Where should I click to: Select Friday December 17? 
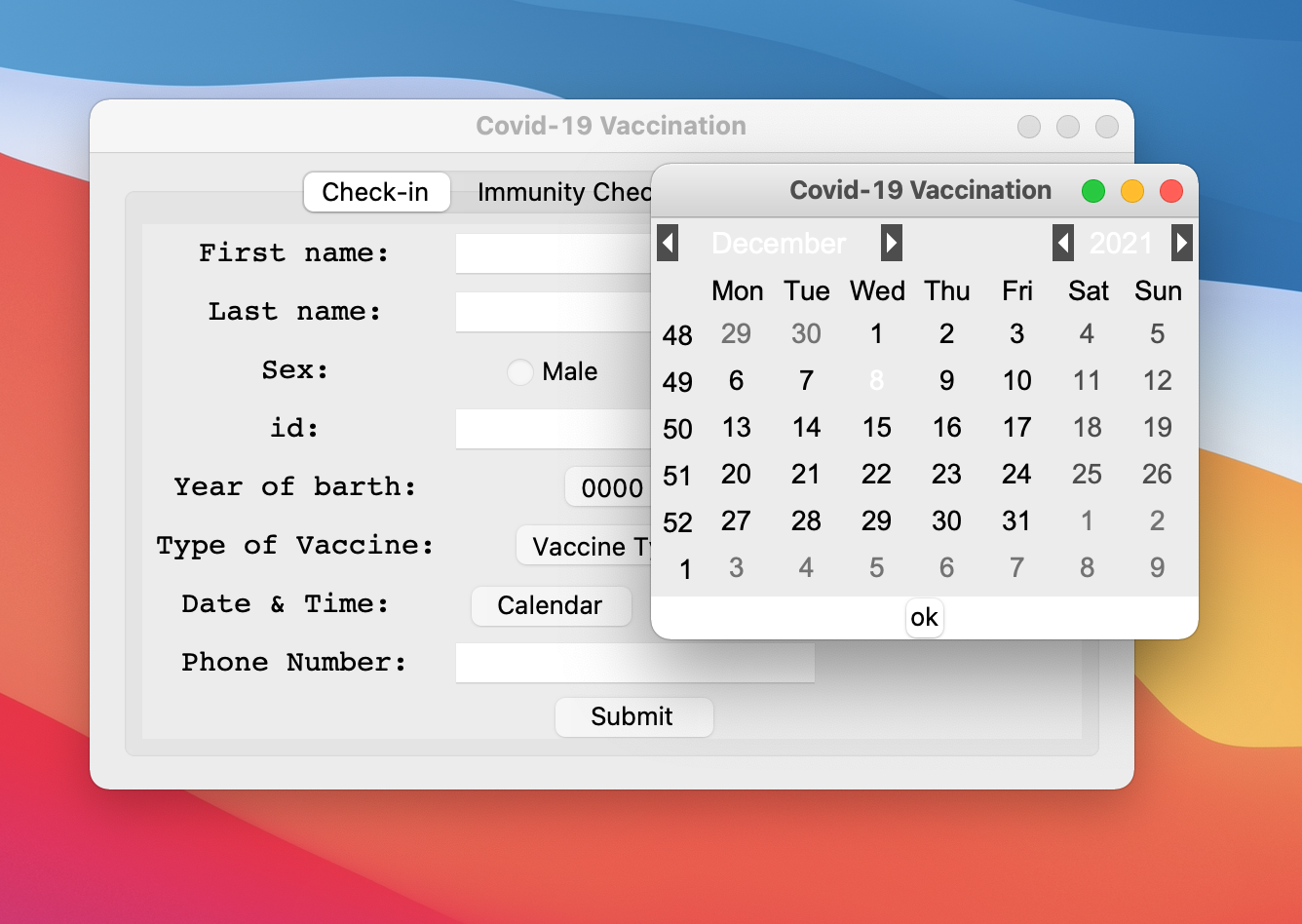(1017, 428)
